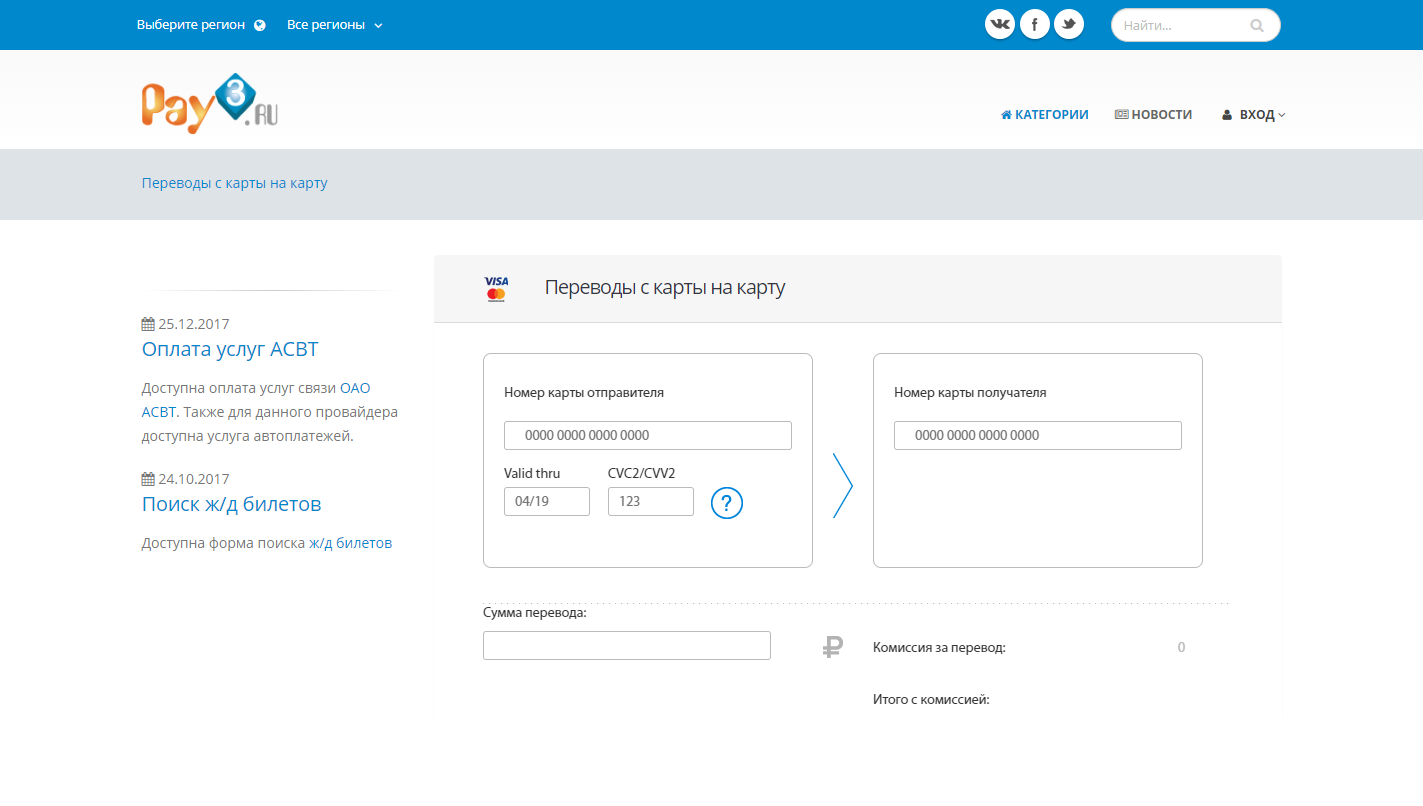The width and height of the screenshot is (1423, 806).
Task: Open the Twitter social icon
Action: tap(1068, 23)
